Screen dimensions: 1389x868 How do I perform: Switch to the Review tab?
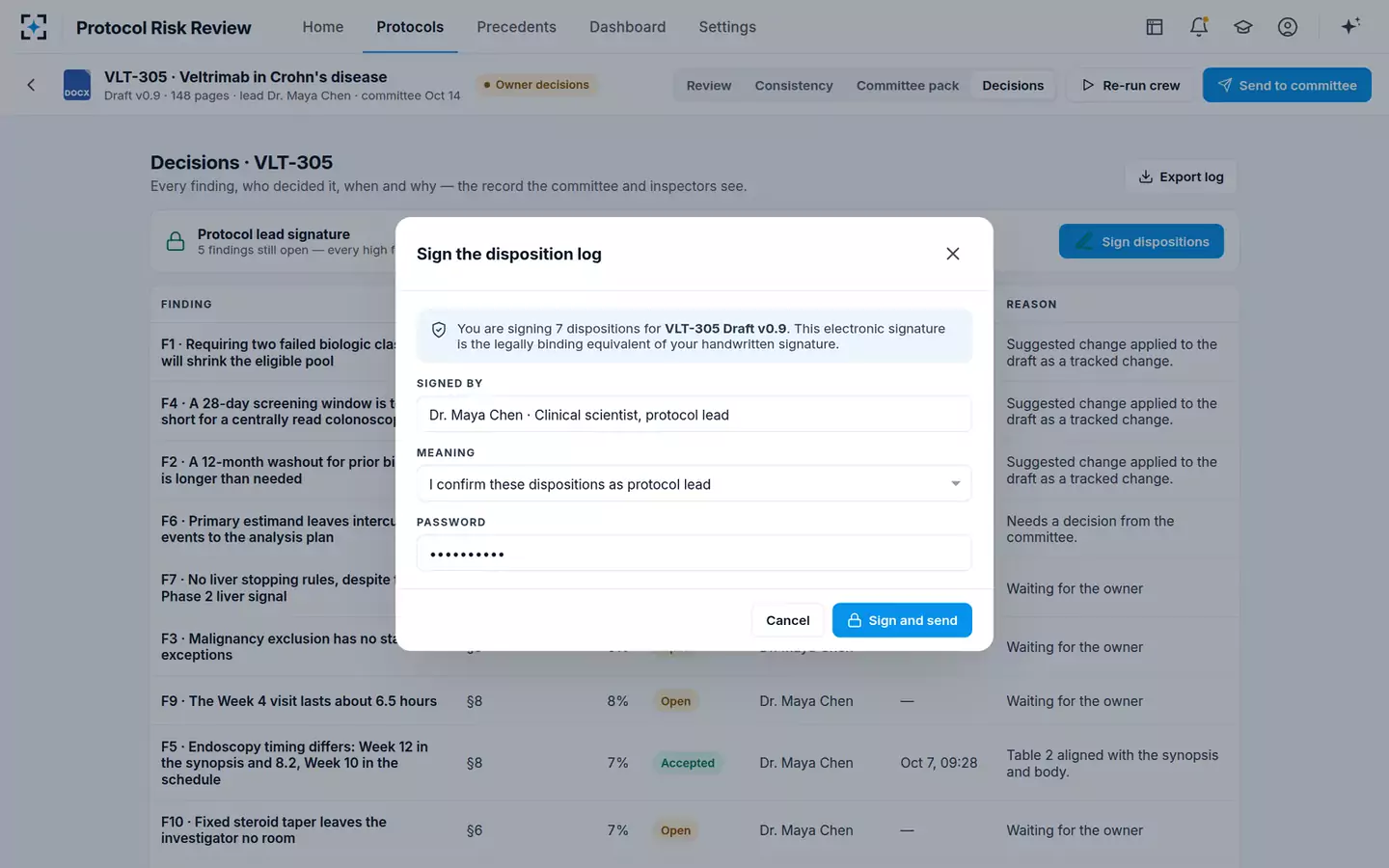point(709,85)
